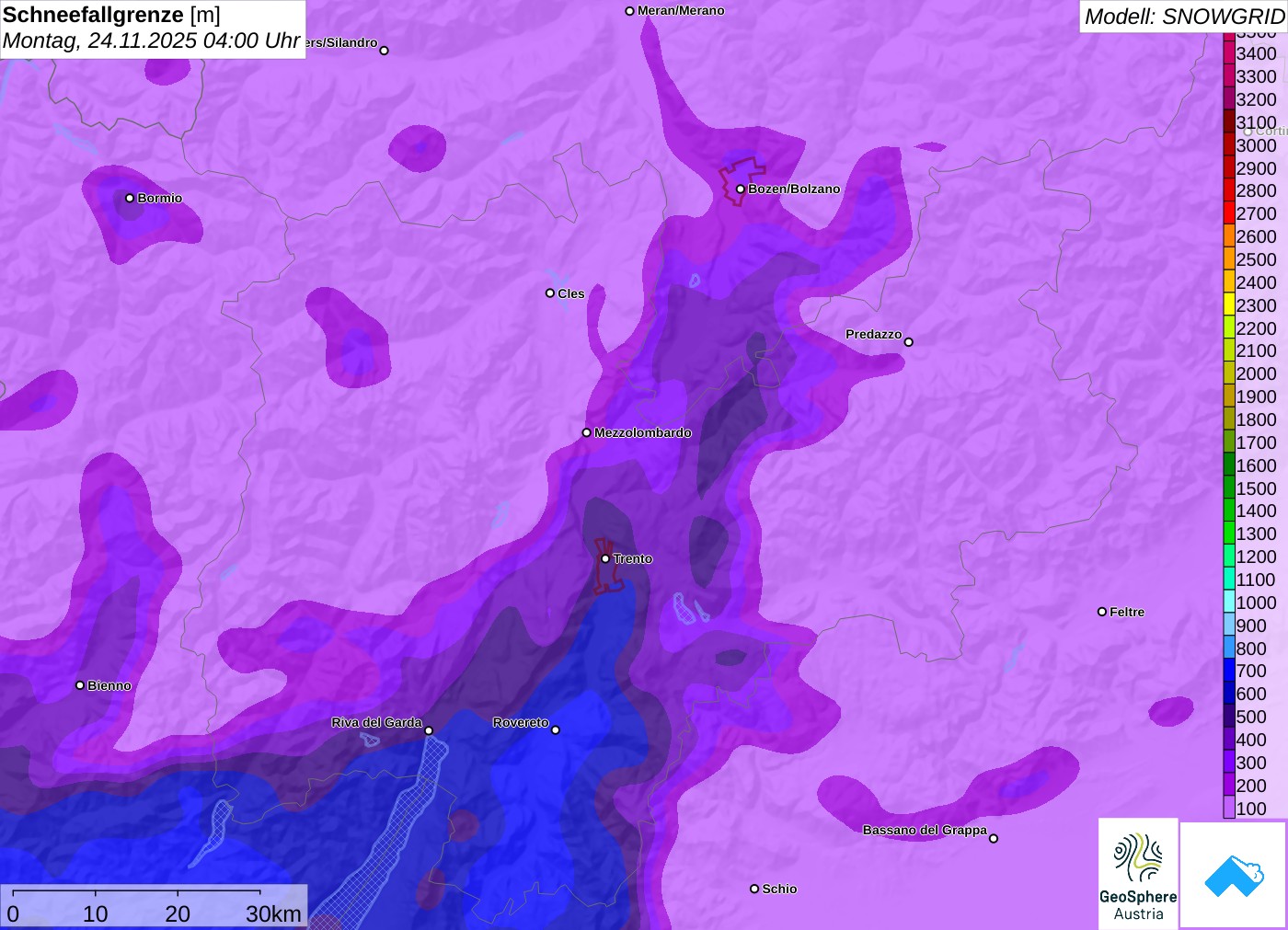Image resolution: width=1288 pixels, height=930 pixels.
Task: Click the Silandro marker dot
Action: (385, 51)
